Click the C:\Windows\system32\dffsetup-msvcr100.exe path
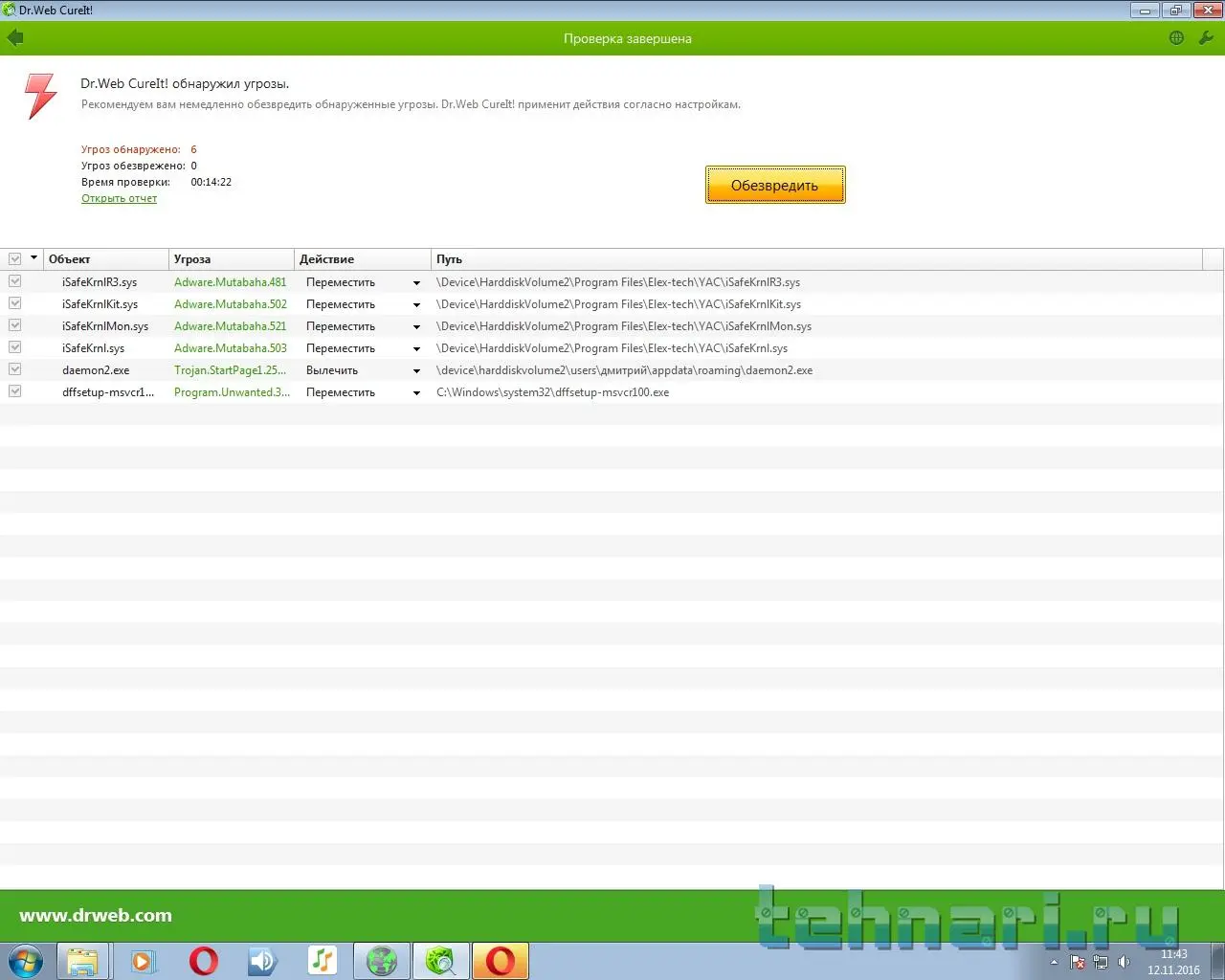The image size is (1225, 980). pyautogui.click(x=552, y=392)
